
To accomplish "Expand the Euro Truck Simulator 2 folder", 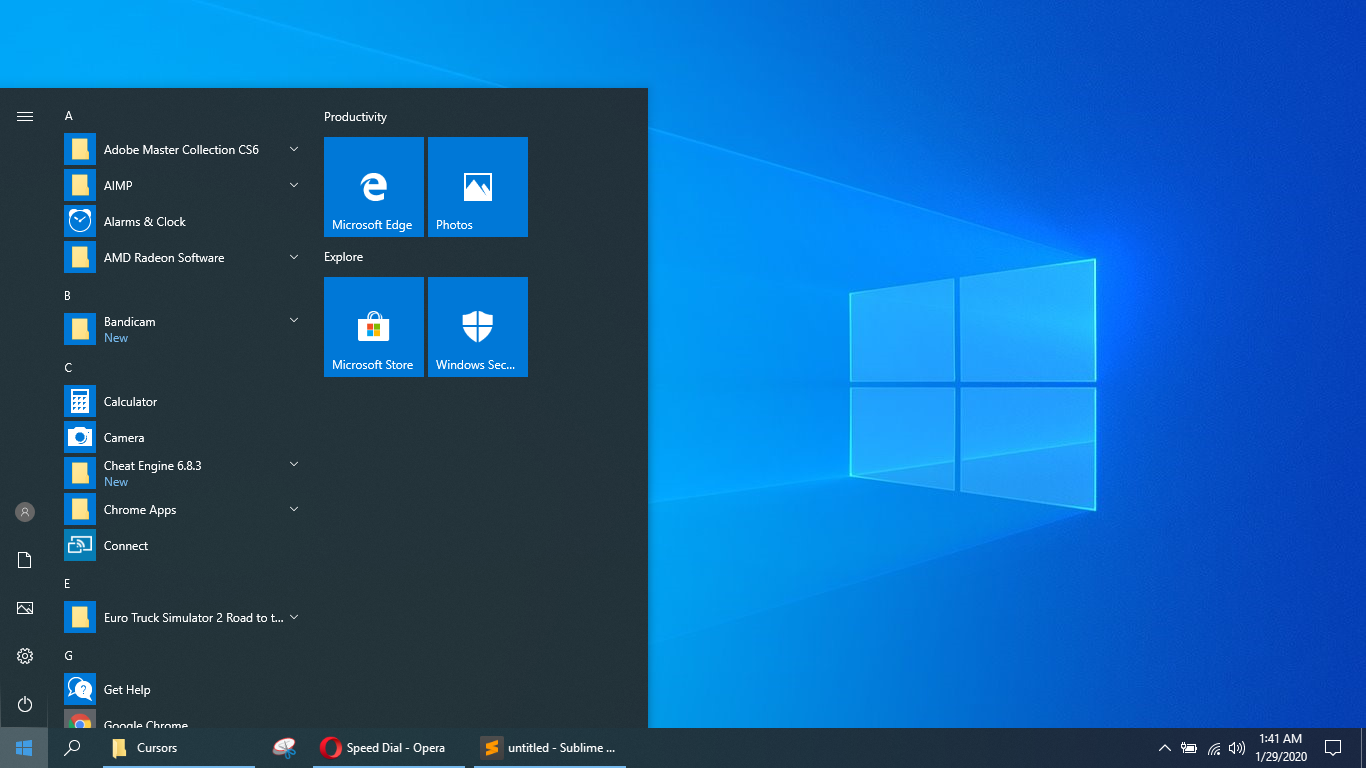I will [x=294, y=617].
